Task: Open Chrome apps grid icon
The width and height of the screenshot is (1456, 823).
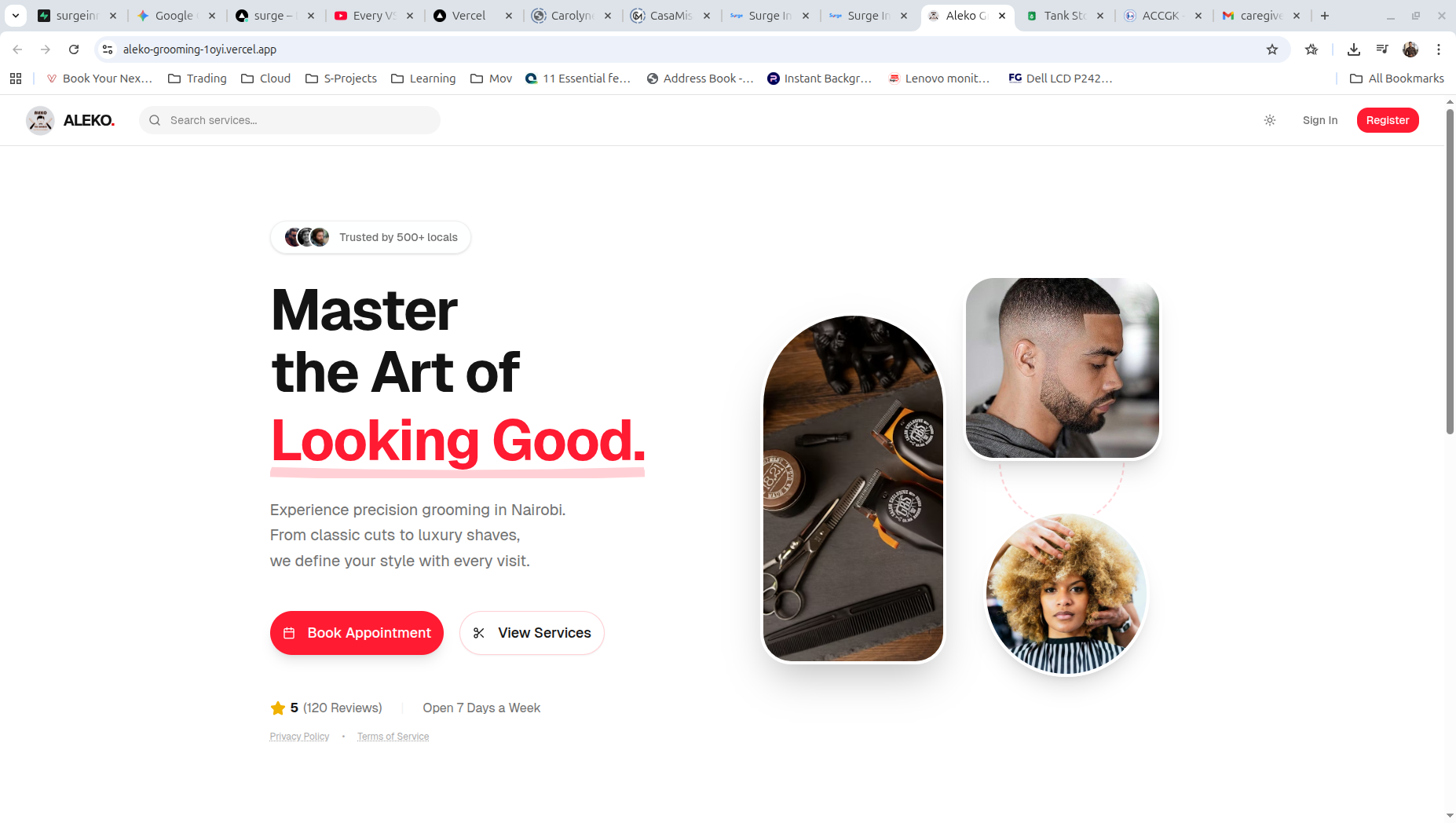Action: [16, 79]
